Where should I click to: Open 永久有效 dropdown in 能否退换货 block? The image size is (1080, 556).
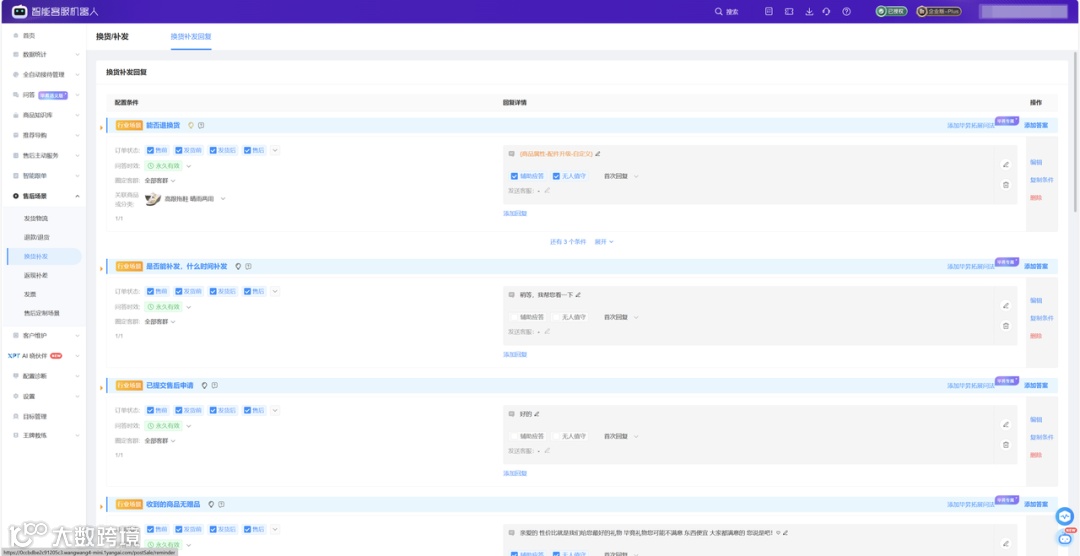pos(189,166)
